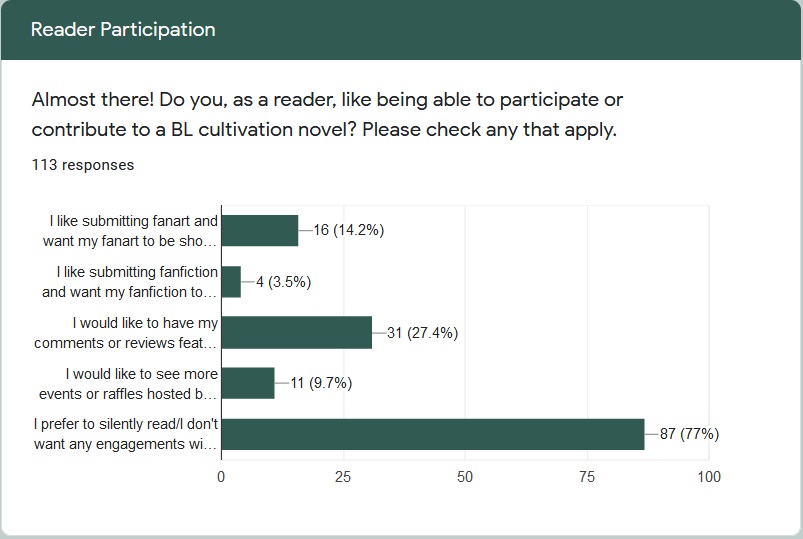Click the "16 (14.2%)" value label
Viewport: 803px width, 539px height.
click(350, 230)
